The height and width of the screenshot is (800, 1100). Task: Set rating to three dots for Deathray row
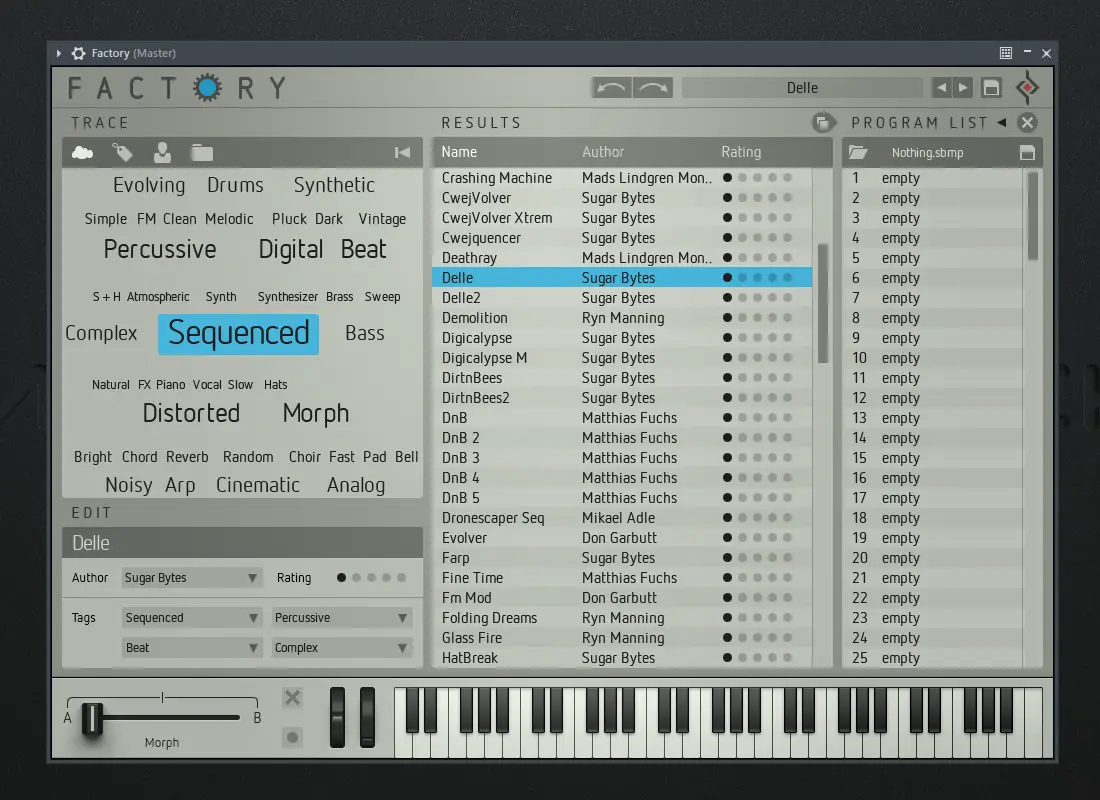click(x=758, y=258)
